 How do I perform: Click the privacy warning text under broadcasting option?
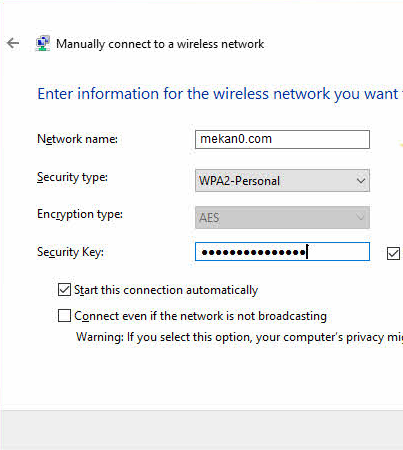tap(239, 337)
